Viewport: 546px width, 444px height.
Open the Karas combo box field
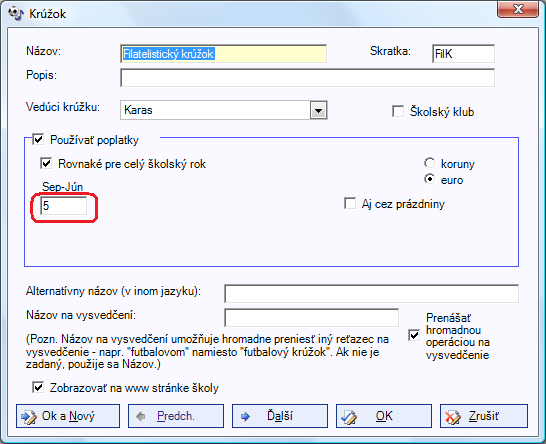click(224, 110)
